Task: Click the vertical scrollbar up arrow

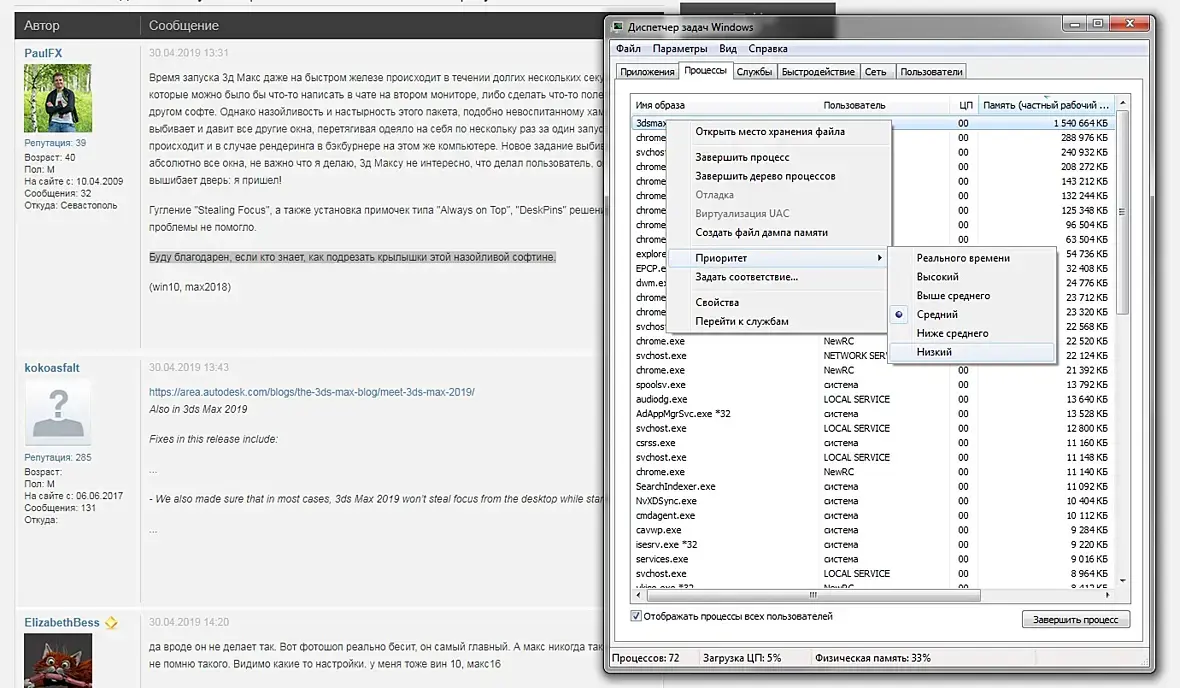Action: click(1123, 102)
